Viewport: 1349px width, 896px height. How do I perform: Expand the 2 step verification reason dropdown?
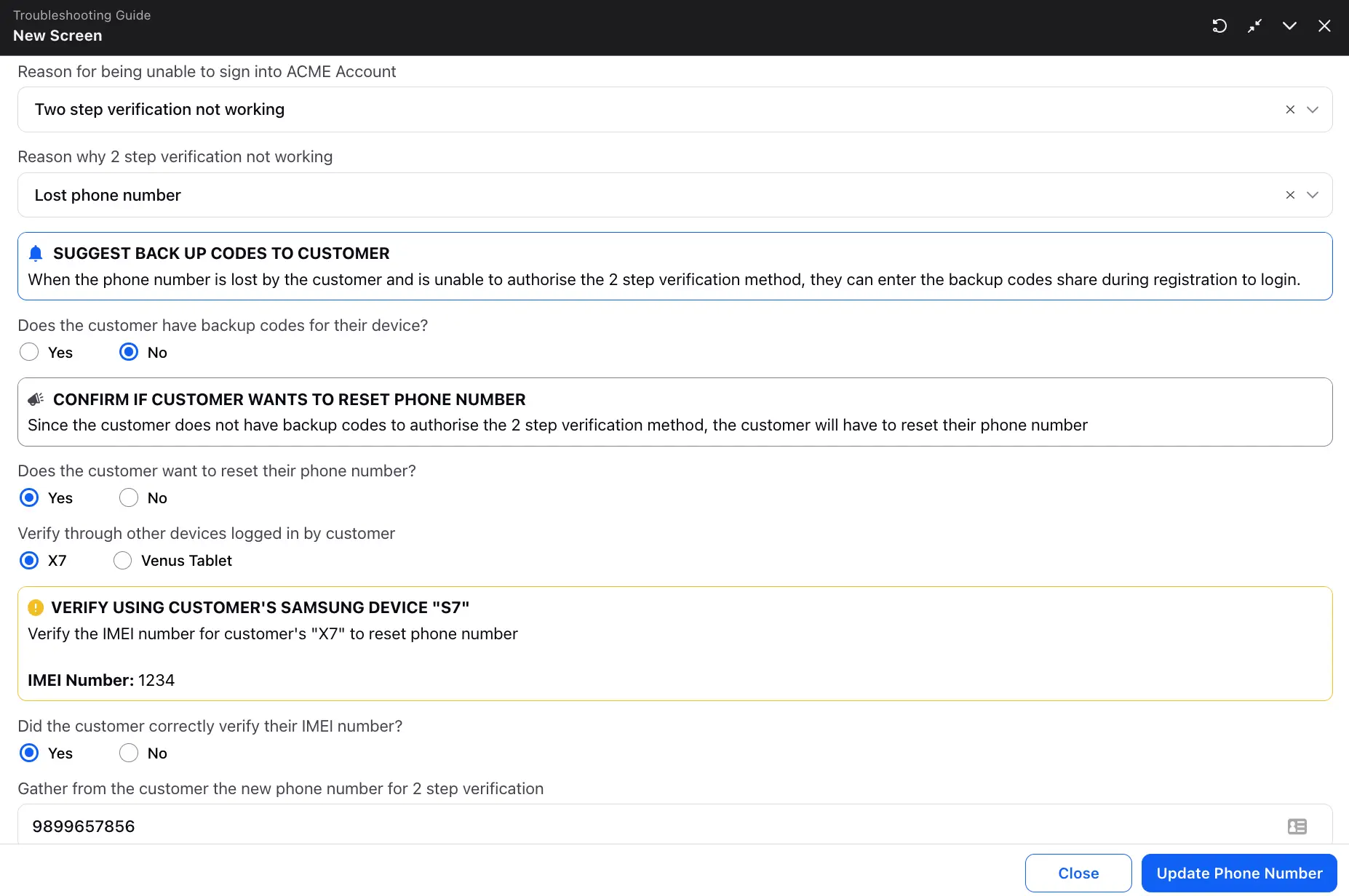tap(1313, 195)
